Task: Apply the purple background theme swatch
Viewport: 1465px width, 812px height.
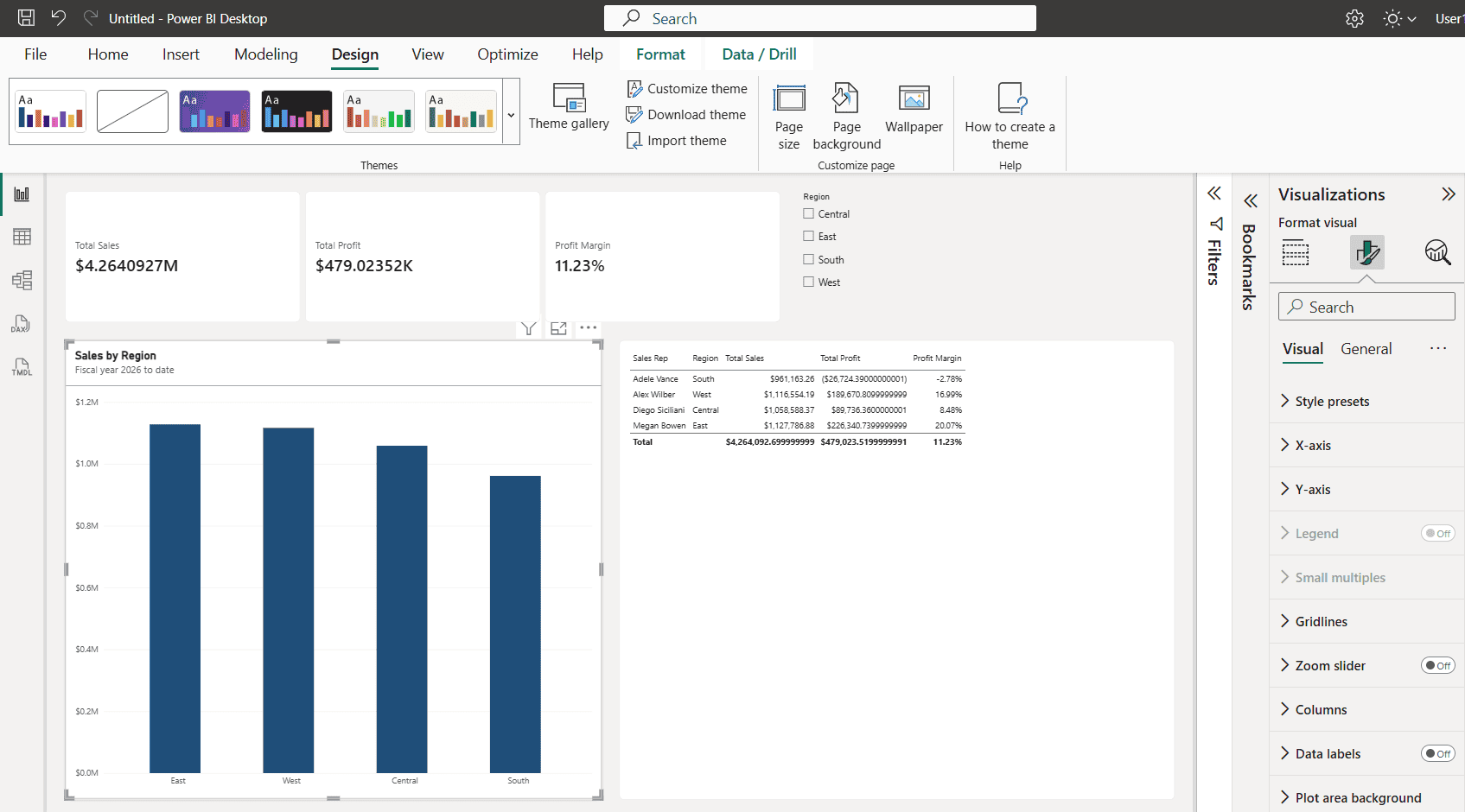Action: click(x=214, y=111)
